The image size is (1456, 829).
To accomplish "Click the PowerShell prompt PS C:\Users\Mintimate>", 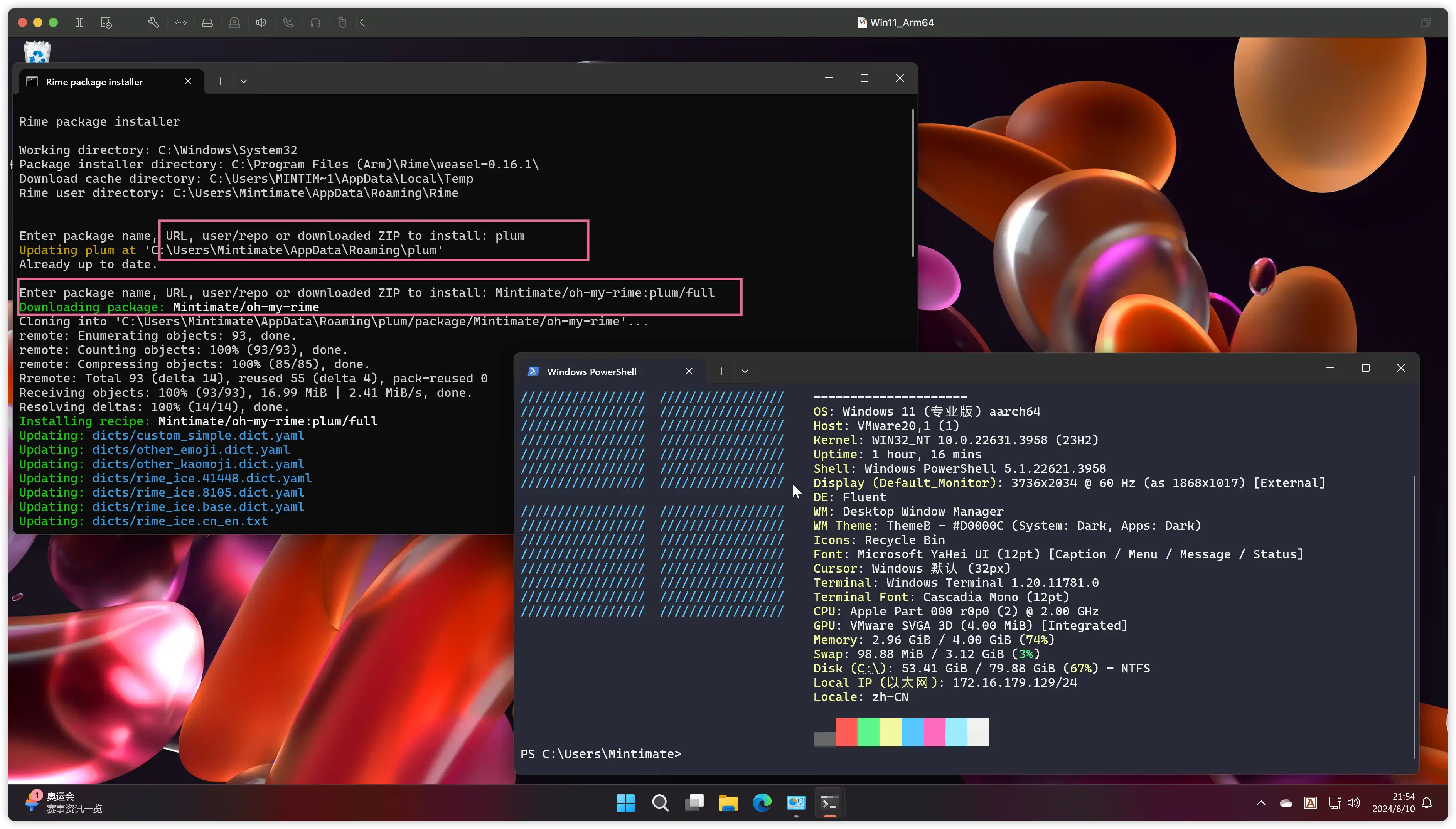I will 600,753.
